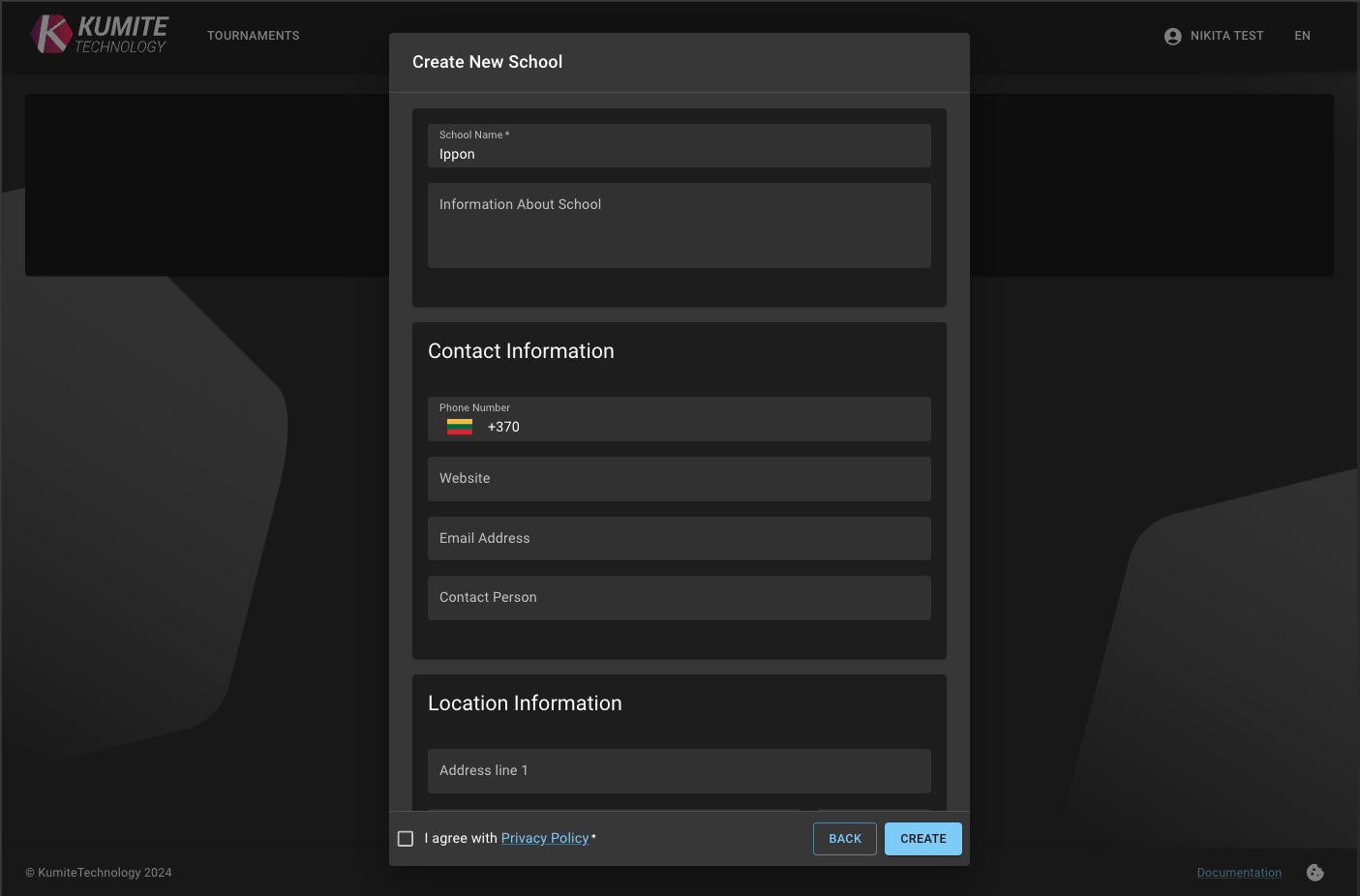Screen dimensions: 1360x896
Task: Check the 'I agree with Privacy Policy' checkbox
Action: click(406, 838)
